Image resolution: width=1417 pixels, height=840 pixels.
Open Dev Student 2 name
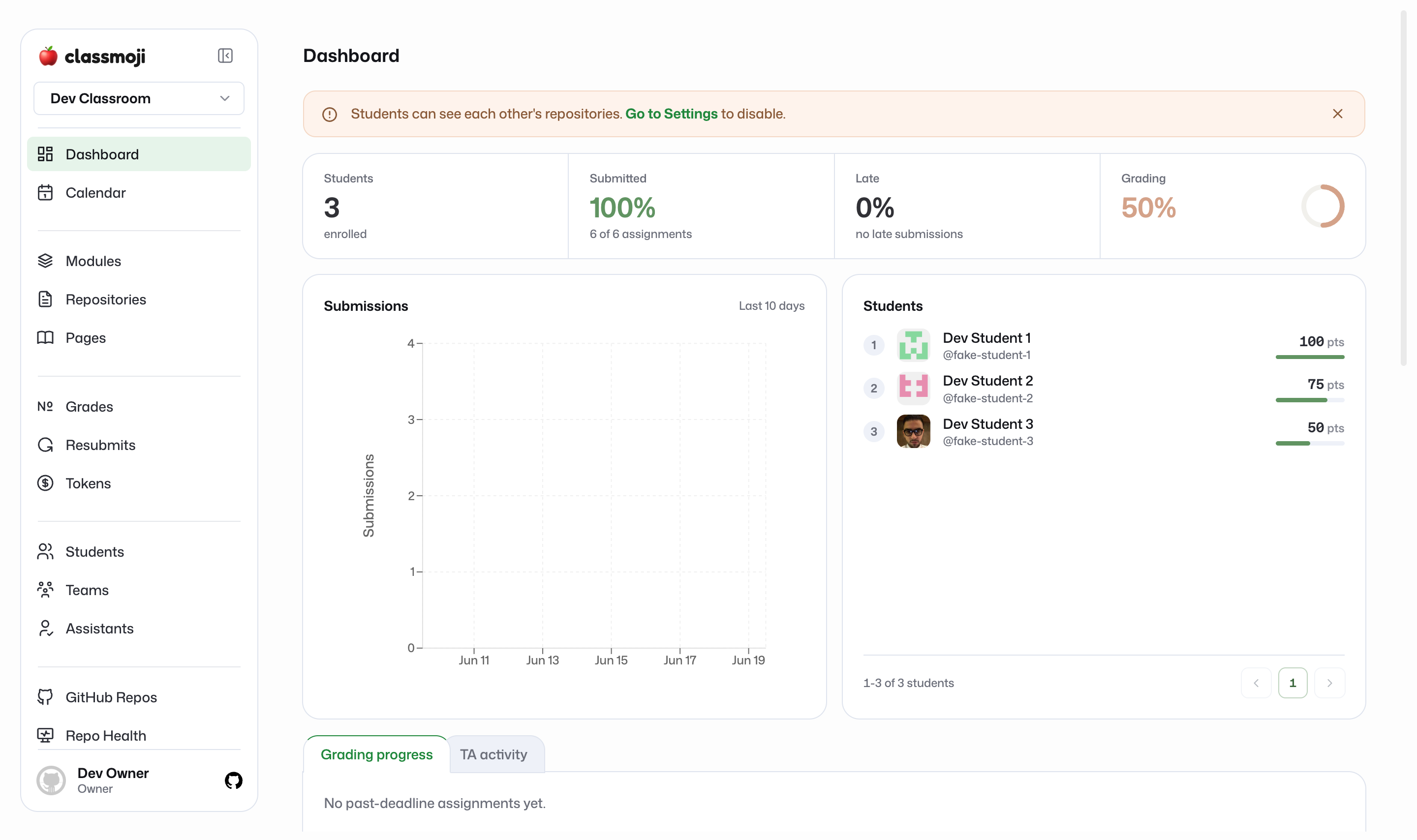click(x=988, y=381)
